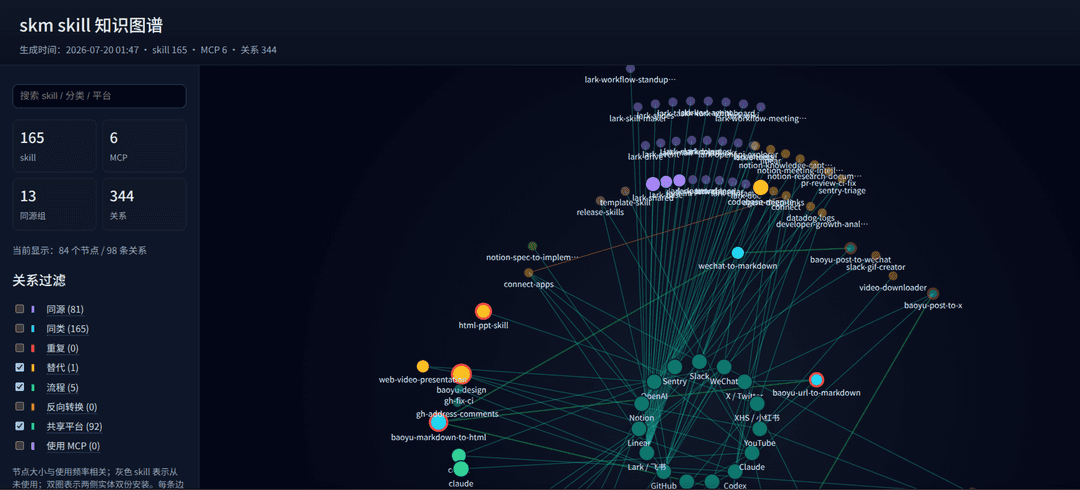The width and height of the screenshot is (1080, 490).
Task: Click the 6 MCP stat card
Action: 144,145
